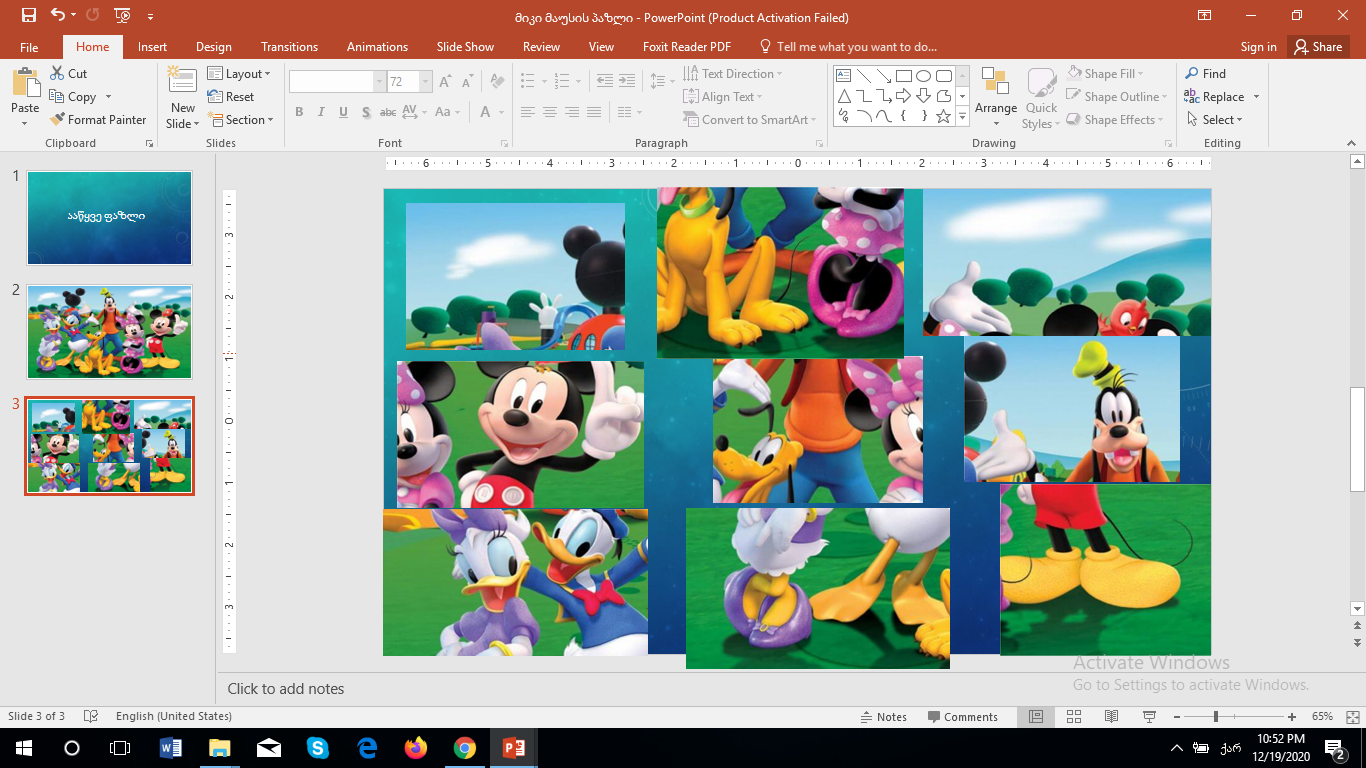Select slide 1 thumbnail
Viewport: 1366px width, 768px height.
[x=109, y=217]
